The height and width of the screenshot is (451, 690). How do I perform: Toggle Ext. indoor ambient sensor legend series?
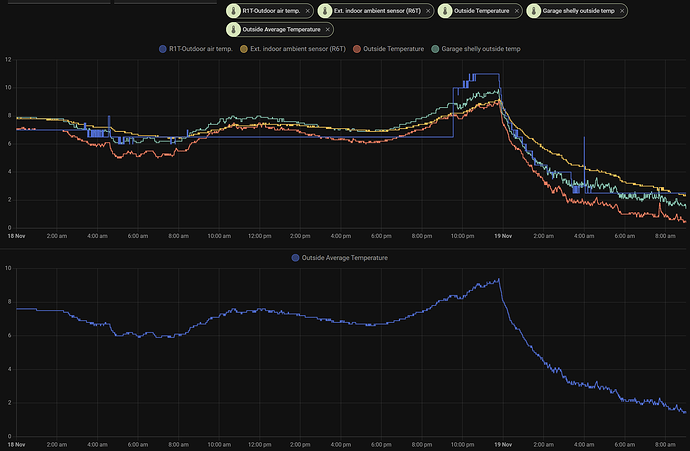[x=300, y=48]
